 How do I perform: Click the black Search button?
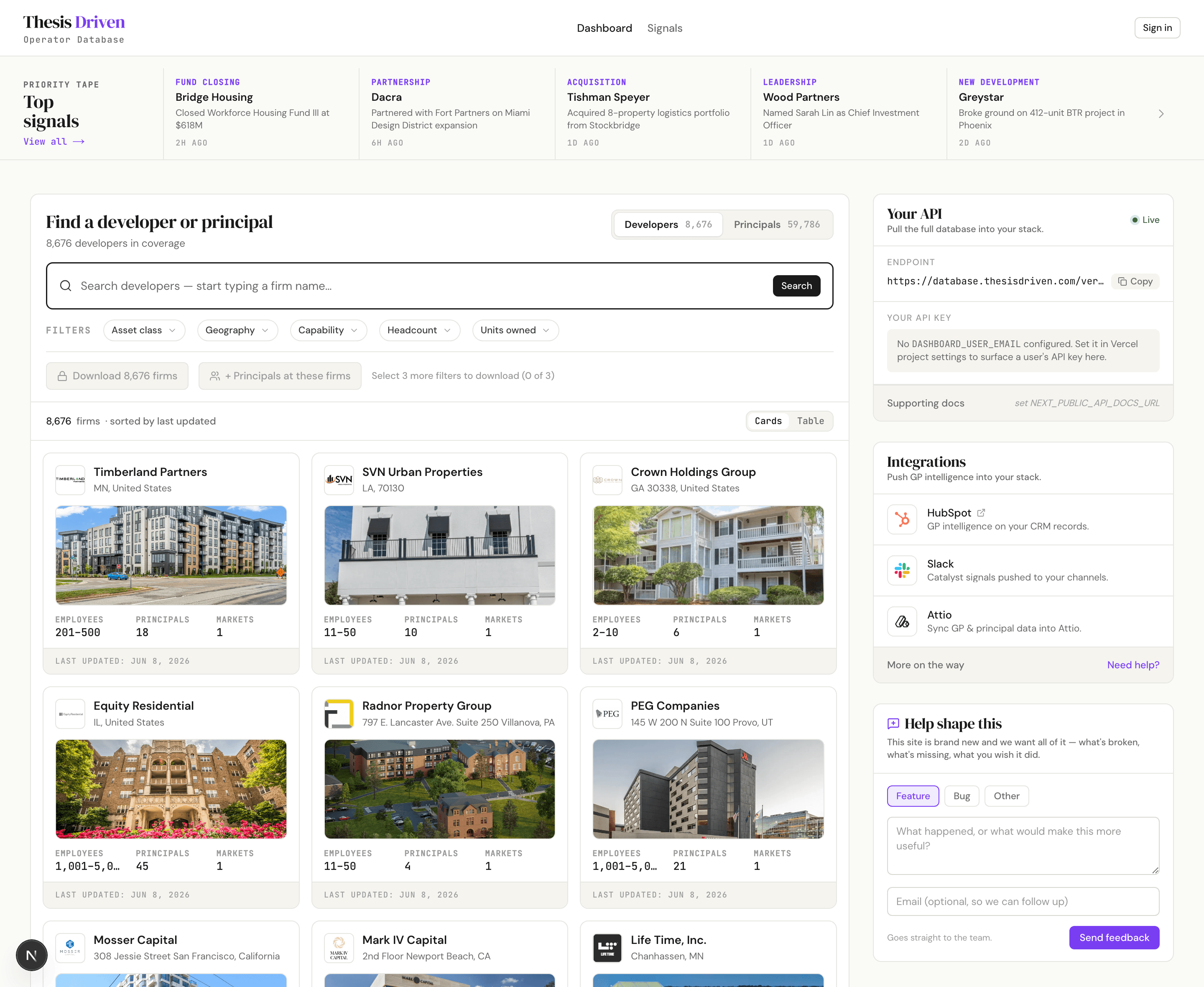(797, 286)
